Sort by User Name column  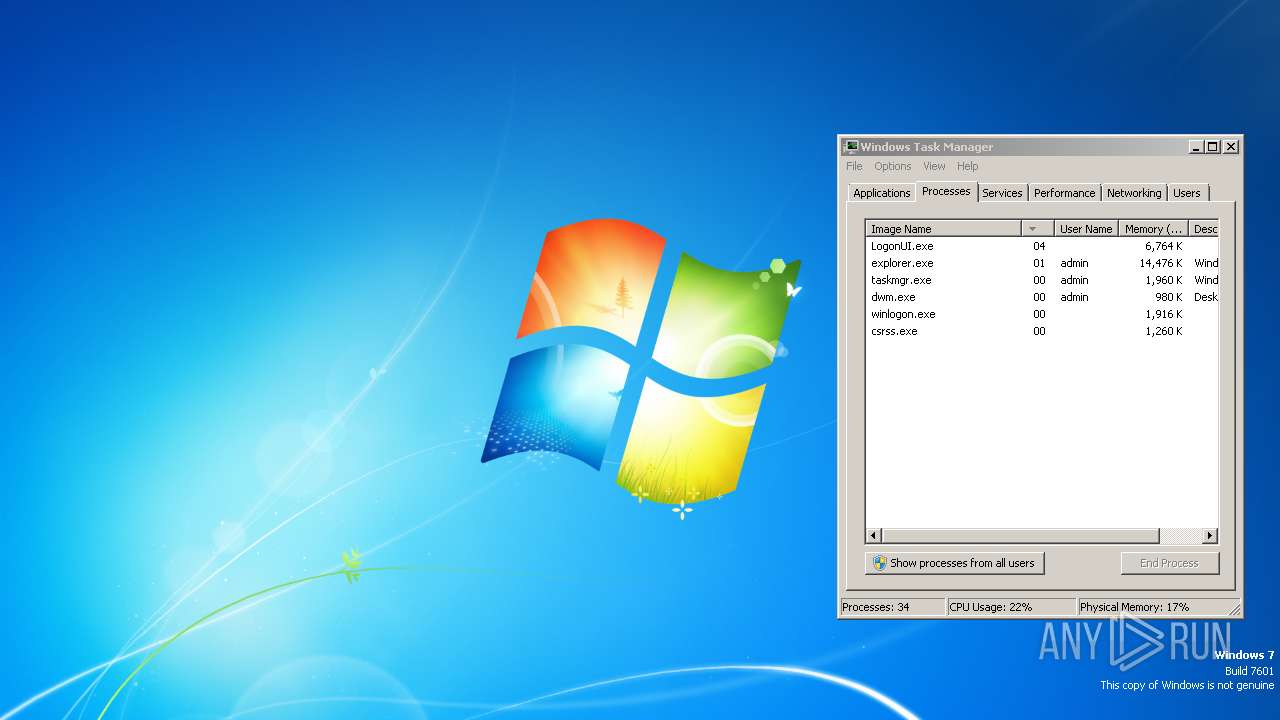click(1085, 229)
